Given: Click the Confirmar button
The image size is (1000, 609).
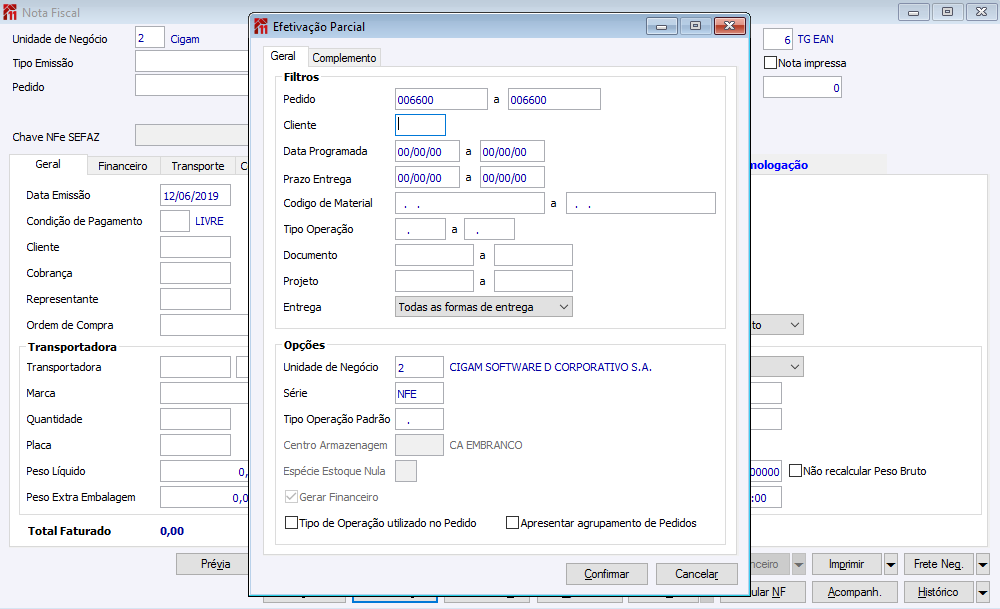Looking at the screenshot, I should (x=607, y=574).
